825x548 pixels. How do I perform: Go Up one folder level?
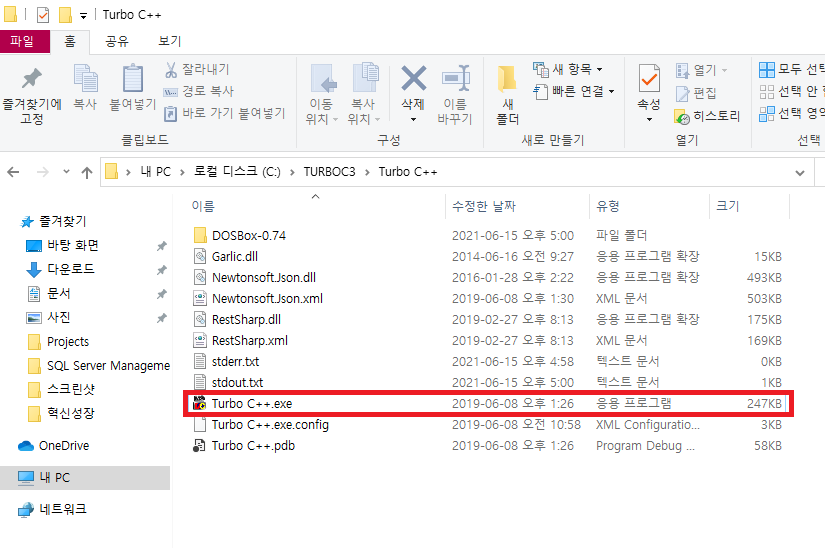(x=87, y=172)
